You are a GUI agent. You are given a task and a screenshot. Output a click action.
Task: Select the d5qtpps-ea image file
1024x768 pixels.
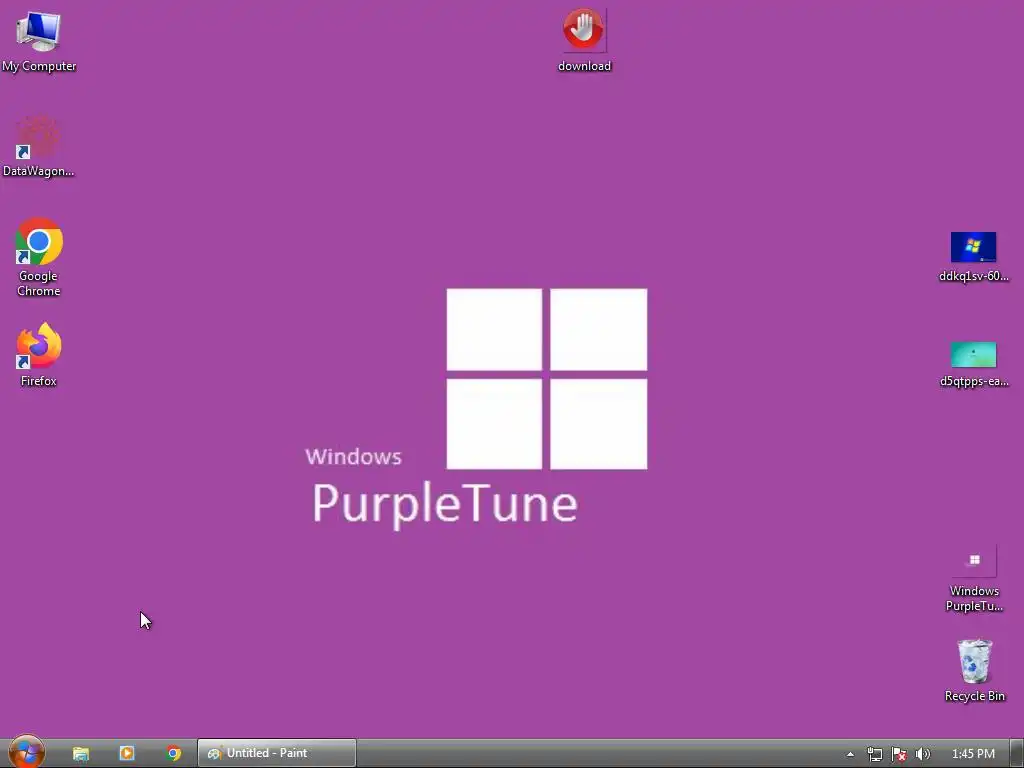973,354
